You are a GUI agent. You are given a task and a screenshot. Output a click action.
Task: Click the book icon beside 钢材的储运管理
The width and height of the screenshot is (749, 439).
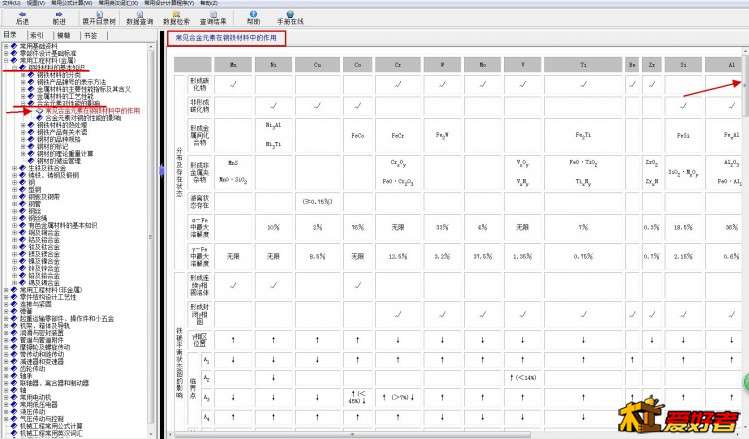[31, 161]
